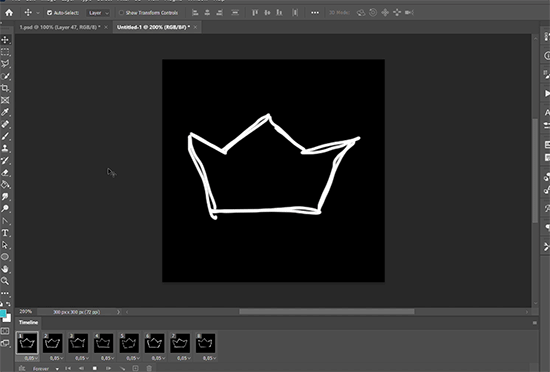This screenshot has height=372, width=550.
Task: Select the Ellipse shape tool
Action: pyautogui.click(x=5, y=257)
